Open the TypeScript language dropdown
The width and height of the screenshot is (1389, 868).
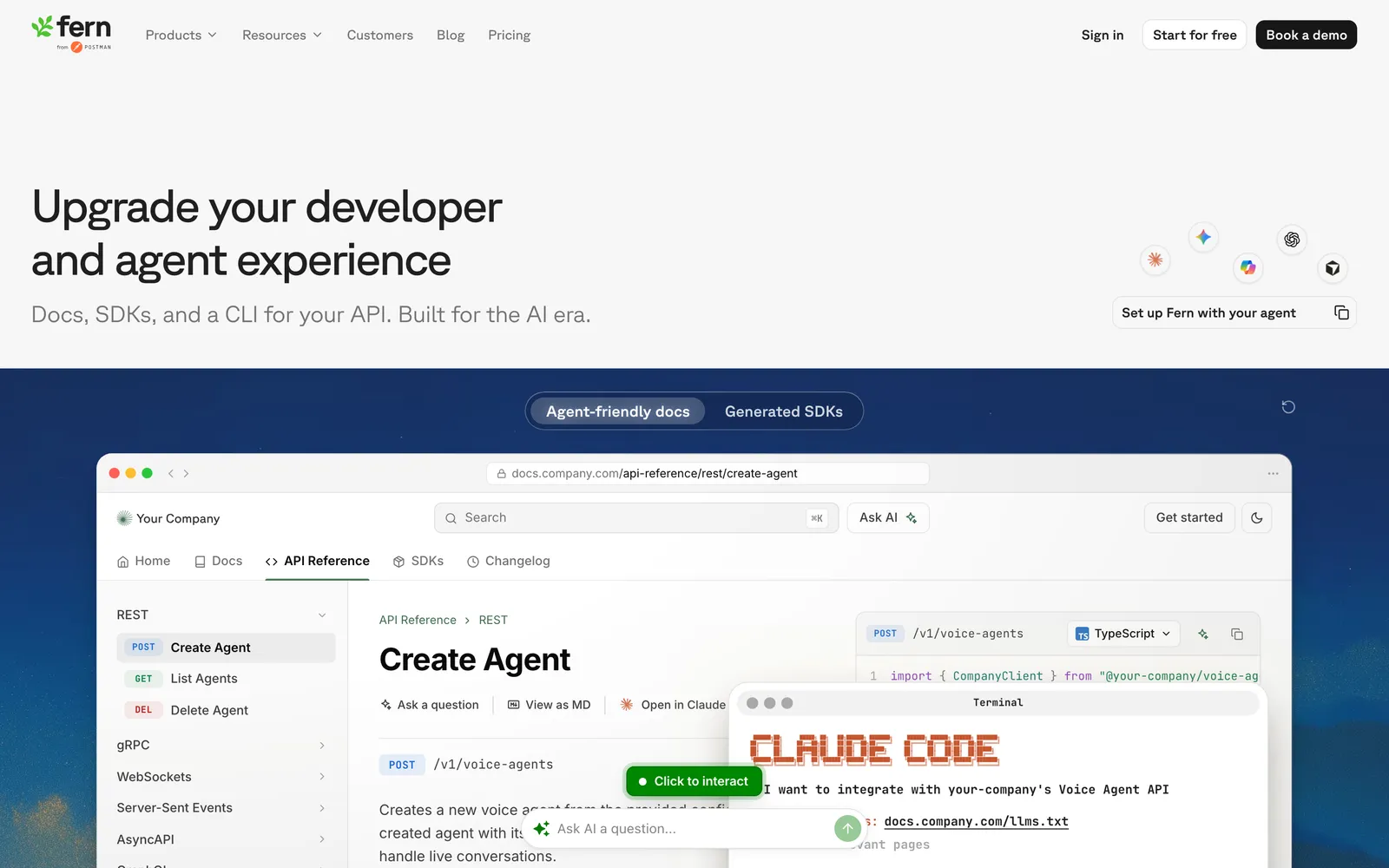pos(1123,634)
